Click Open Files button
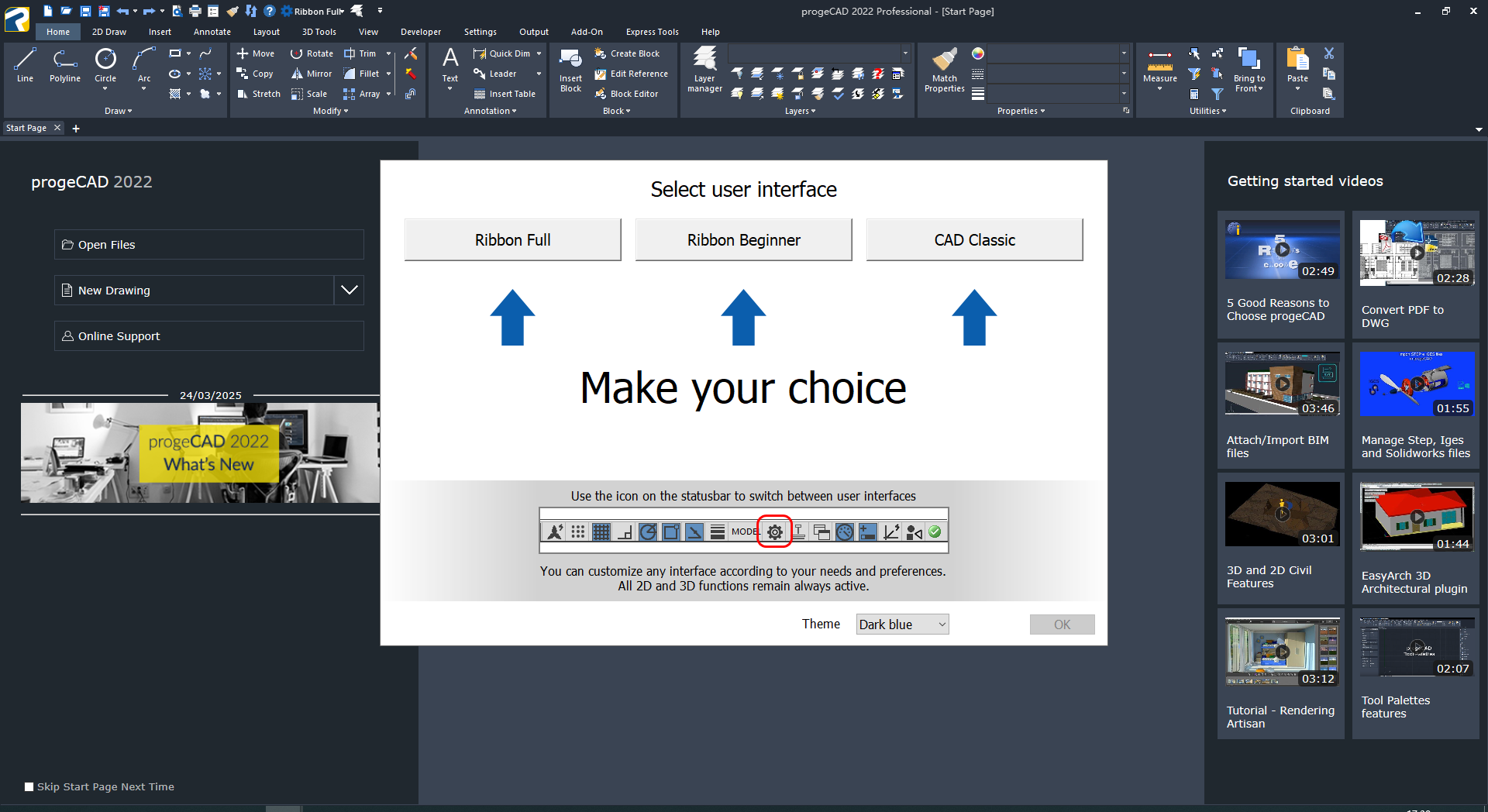 click(209, 244)
